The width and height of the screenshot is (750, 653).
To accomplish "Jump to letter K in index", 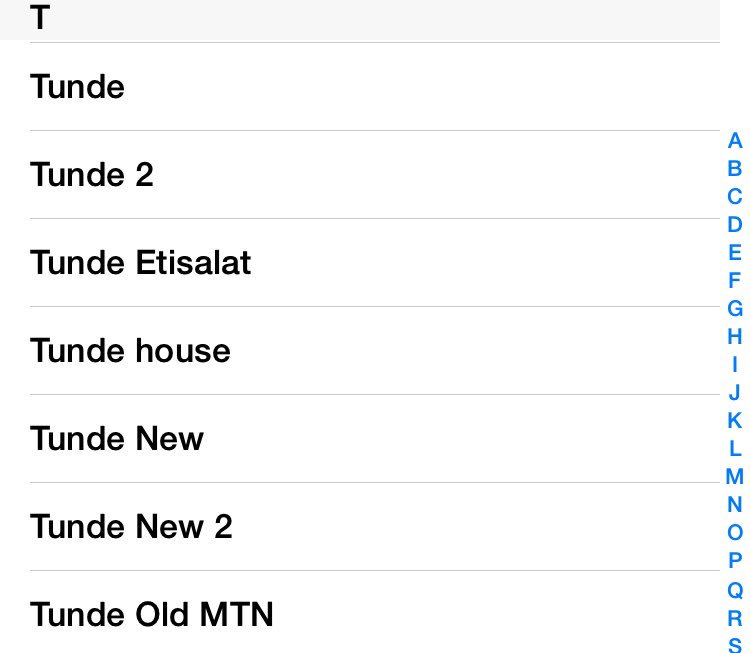I will [735, 420].
